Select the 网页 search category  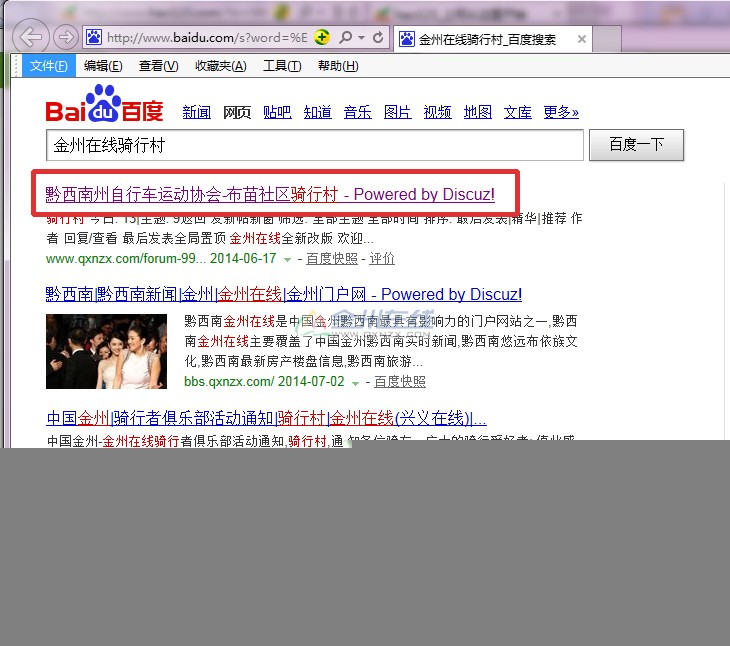coord(237,112)
